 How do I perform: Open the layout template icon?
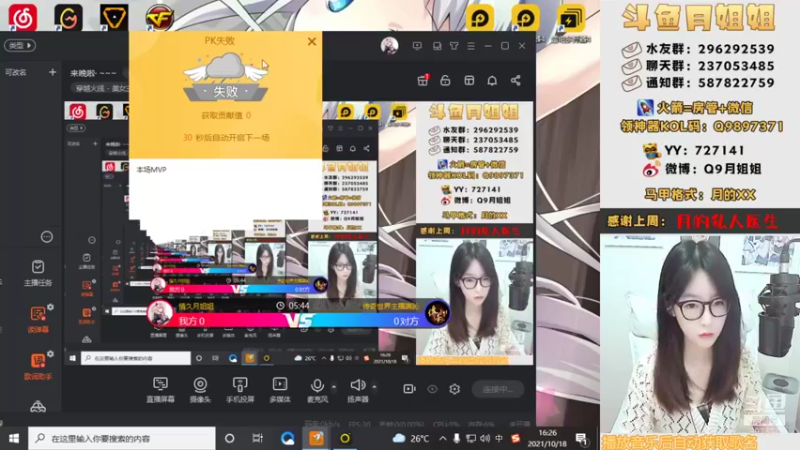point(469,81)
